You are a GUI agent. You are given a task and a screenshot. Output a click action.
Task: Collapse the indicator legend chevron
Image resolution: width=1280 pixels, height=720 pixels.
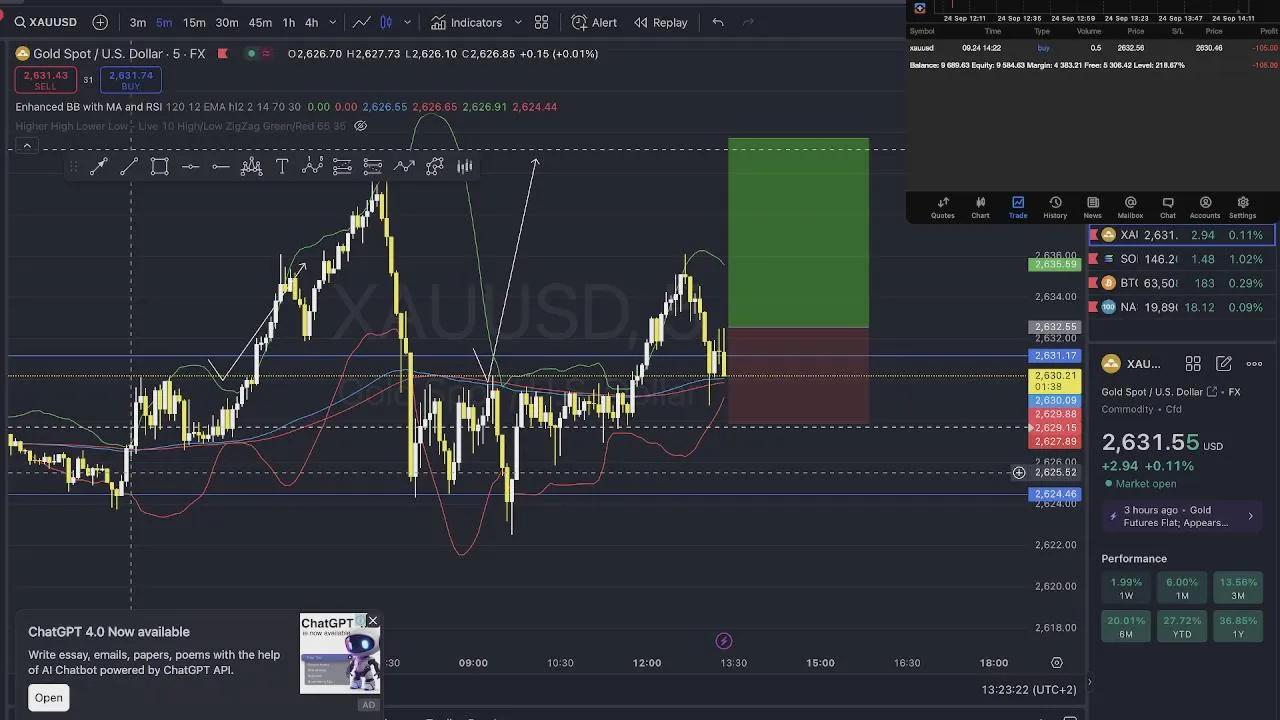click(27, 147)
